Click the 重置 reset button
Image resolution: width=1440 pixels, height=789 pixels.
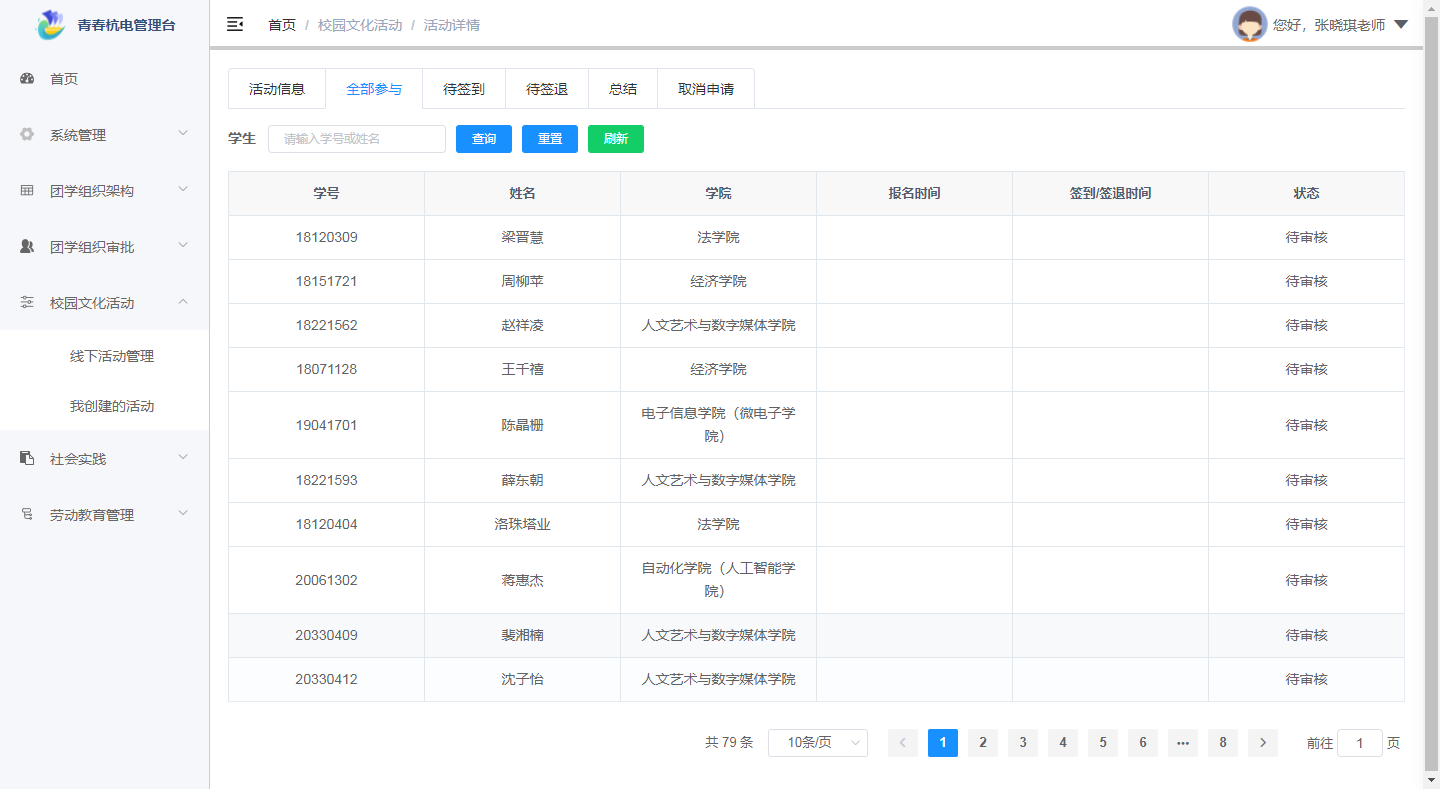tap(550, 139)
